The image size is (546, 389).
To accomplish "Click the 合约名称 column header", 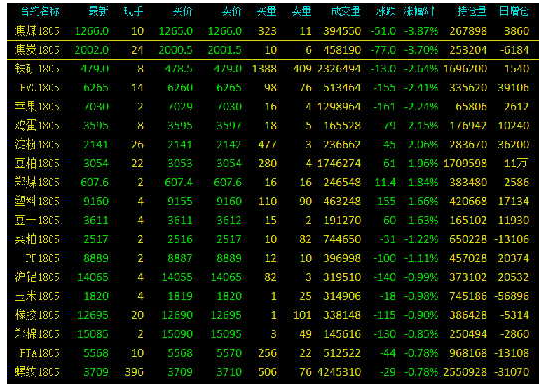I will tap(40, 12).
